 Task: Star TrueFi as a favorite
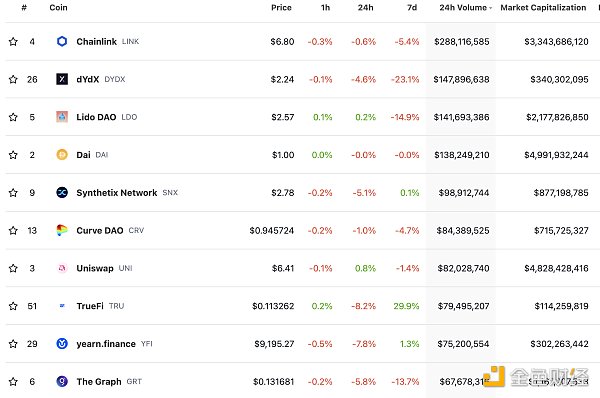coord(13,306)
